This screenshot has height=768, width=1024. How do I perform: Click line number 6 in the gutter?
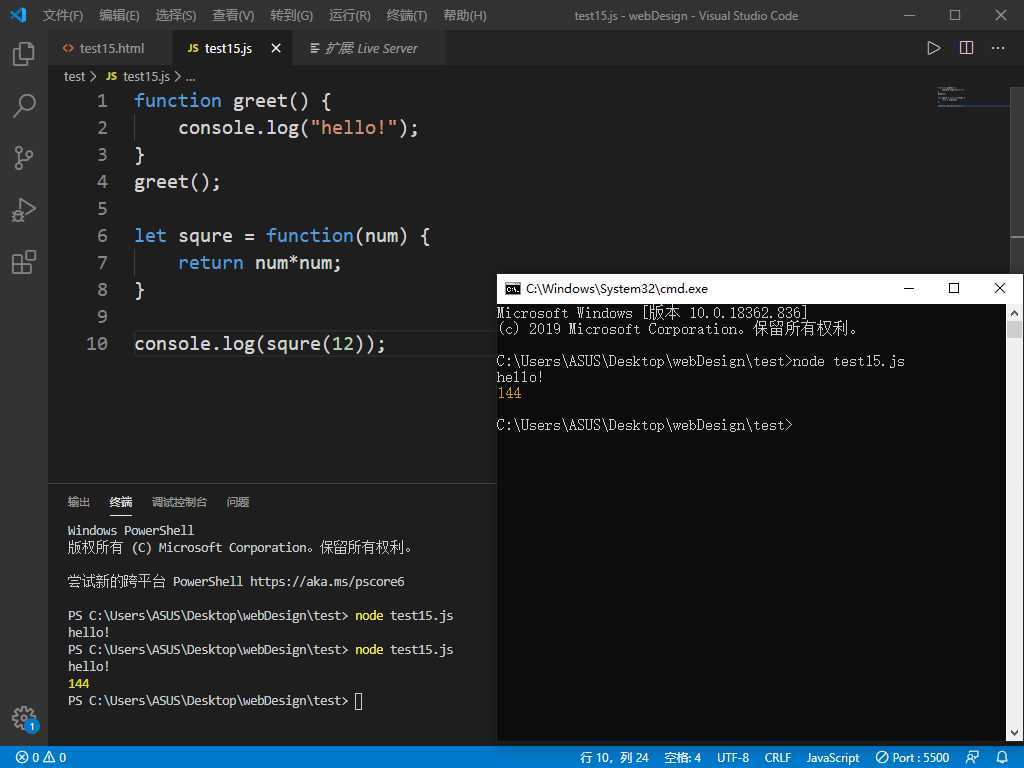click(x=102, y=235)
